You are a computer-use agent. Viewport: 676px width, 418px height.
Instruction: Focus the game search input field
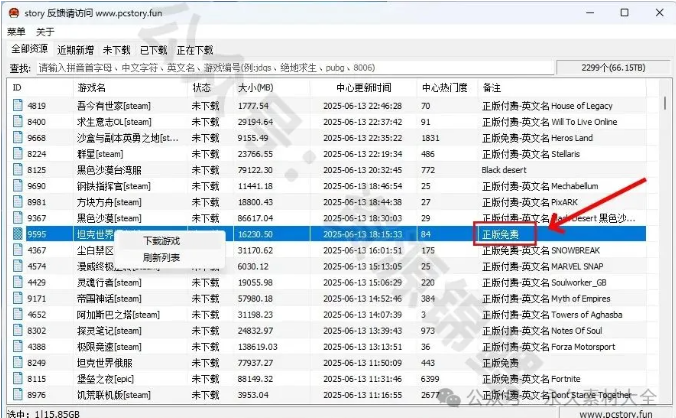point(294,68)
